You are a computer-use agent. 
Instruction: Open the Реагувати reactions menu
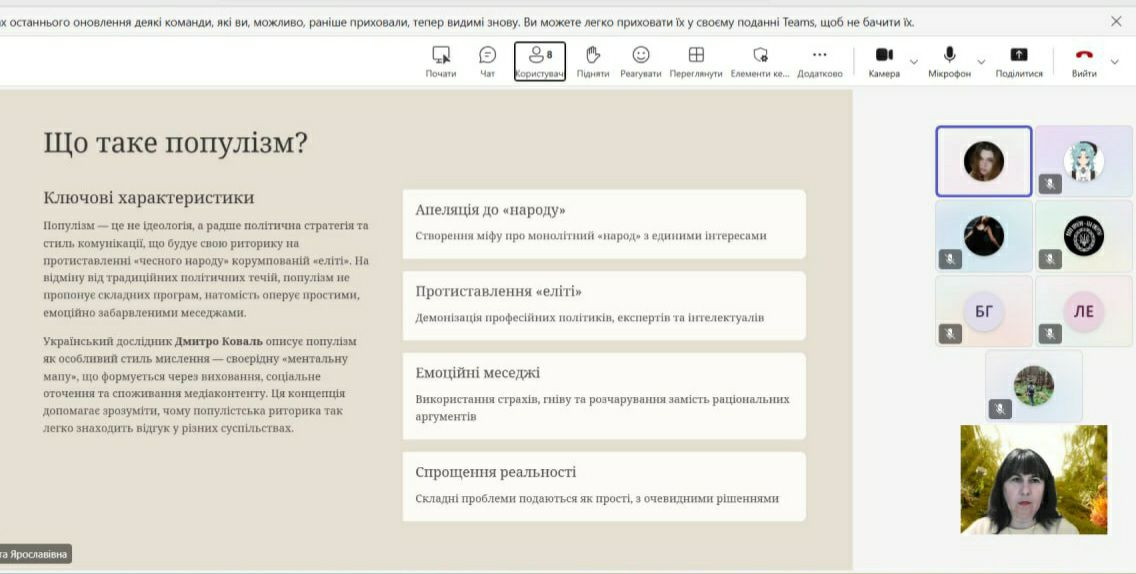(640, 62)
